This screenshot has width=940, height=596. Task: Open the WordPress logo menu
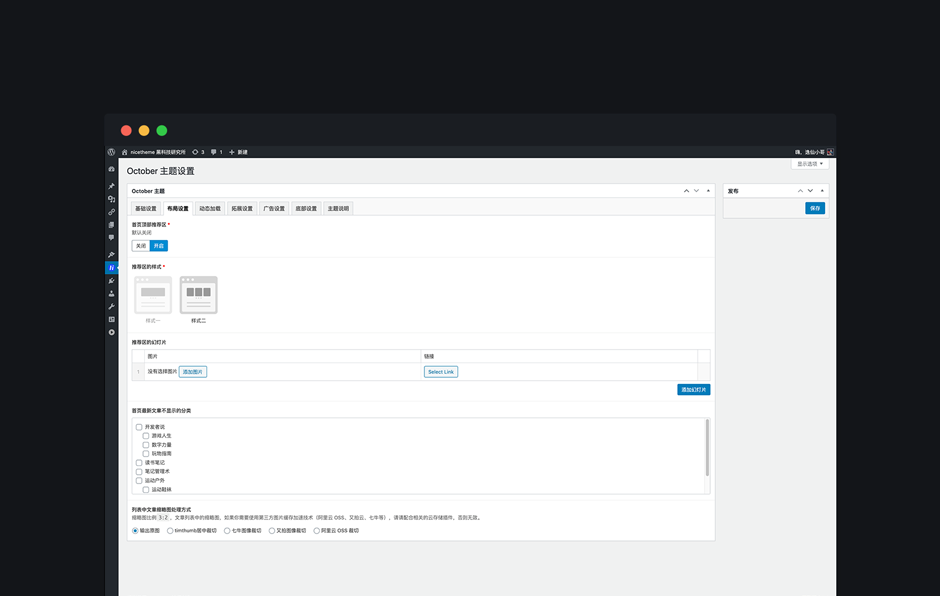[x=111, y=152]
